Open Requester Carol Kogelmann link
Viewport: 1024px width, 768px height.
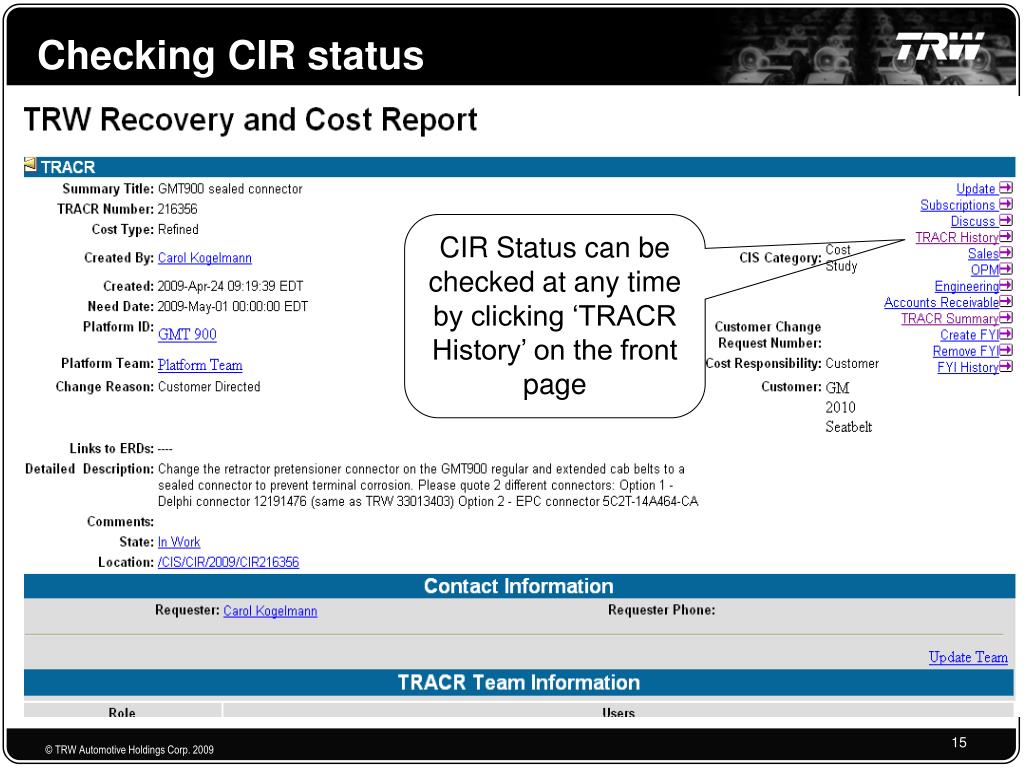point(270,611)
